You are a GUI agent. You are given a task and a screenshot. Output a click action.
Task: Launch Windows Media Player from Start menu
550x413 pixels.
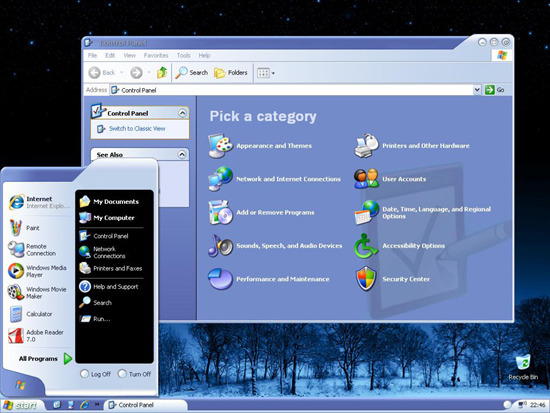click(x=38, y=271)
